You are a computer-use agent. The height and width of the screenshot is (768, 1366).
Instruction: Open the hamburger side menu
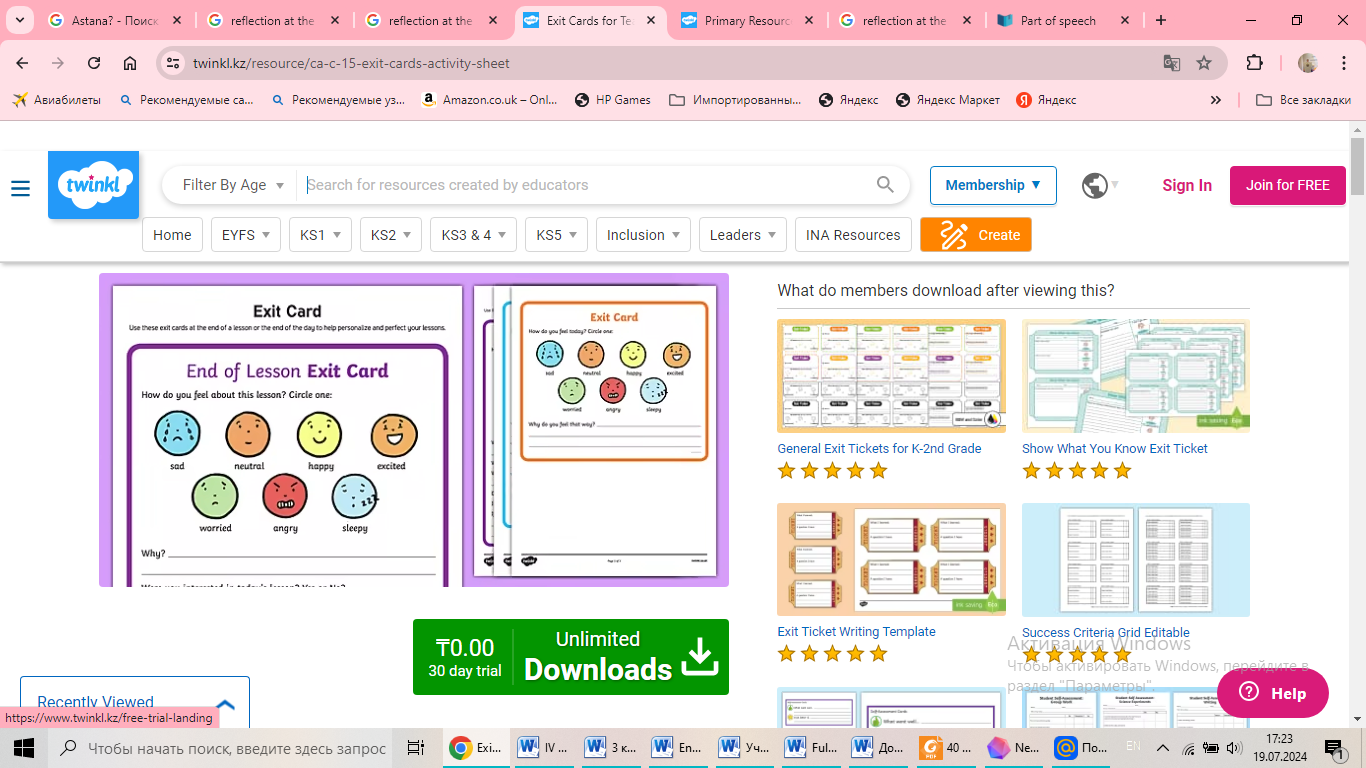click(x=20, y=188)
